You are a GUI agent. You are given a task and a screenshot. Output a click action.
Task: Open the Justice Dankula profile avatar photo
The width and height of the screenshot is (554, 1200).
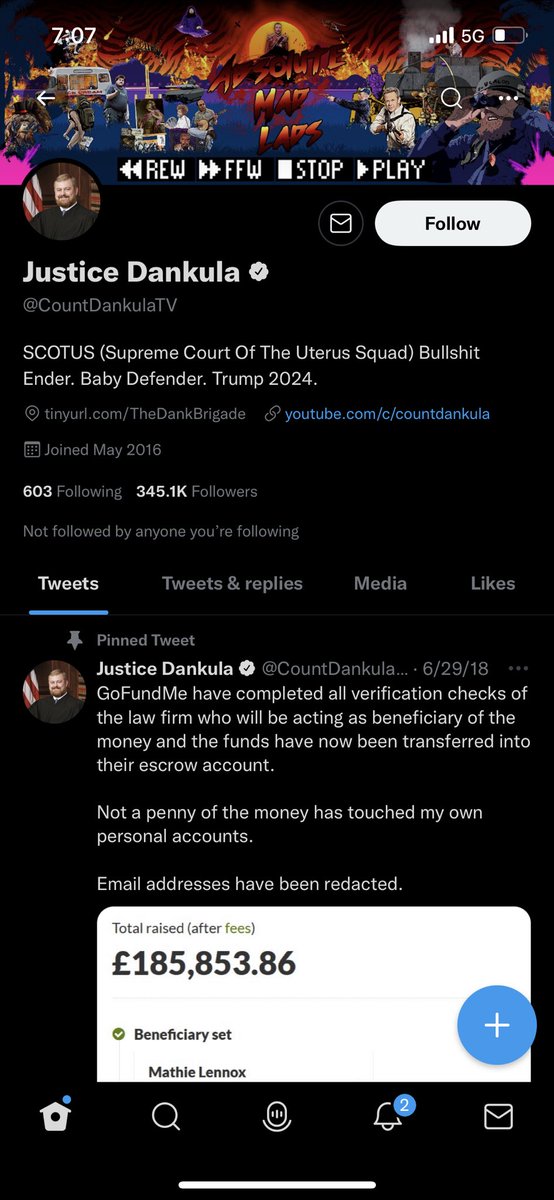61,199
